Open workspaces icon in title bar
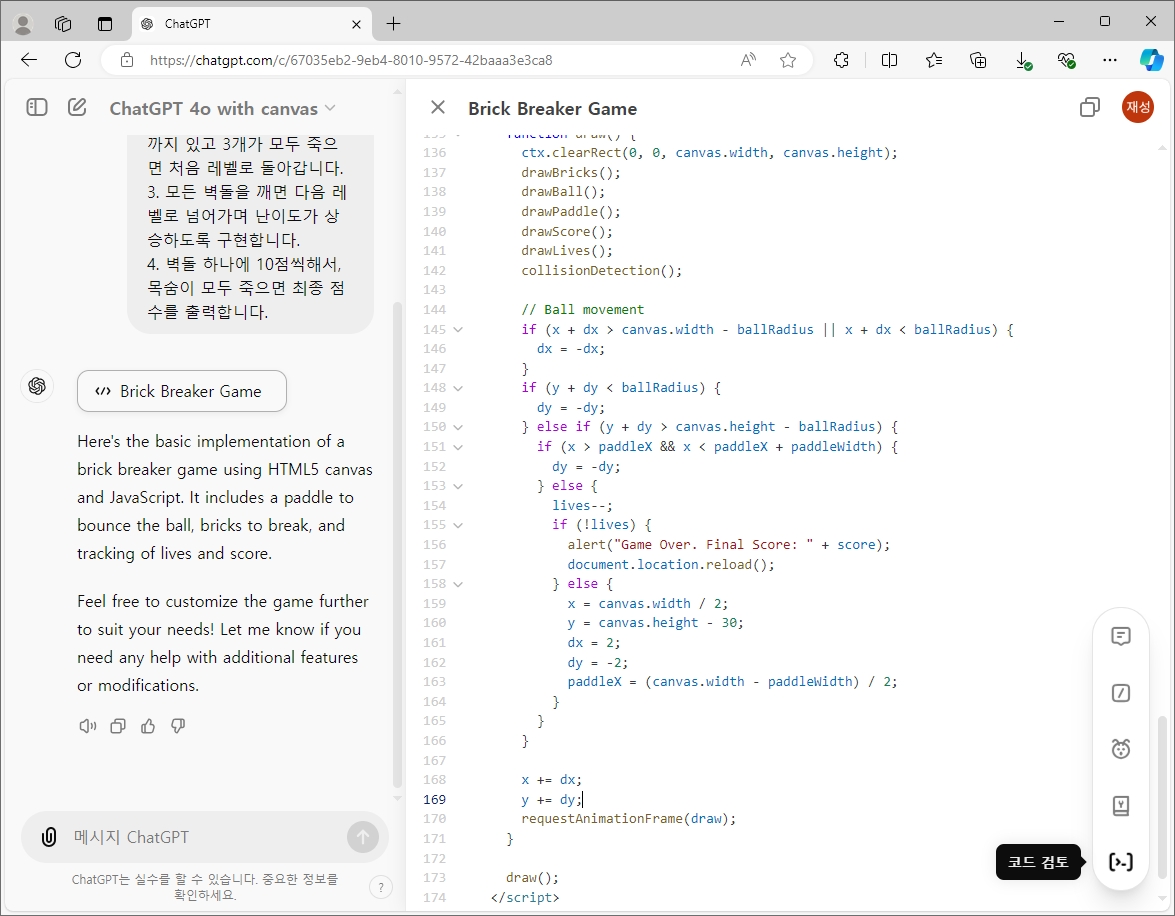The width and height of the screenshot is (1175, 916). (63, 24)
